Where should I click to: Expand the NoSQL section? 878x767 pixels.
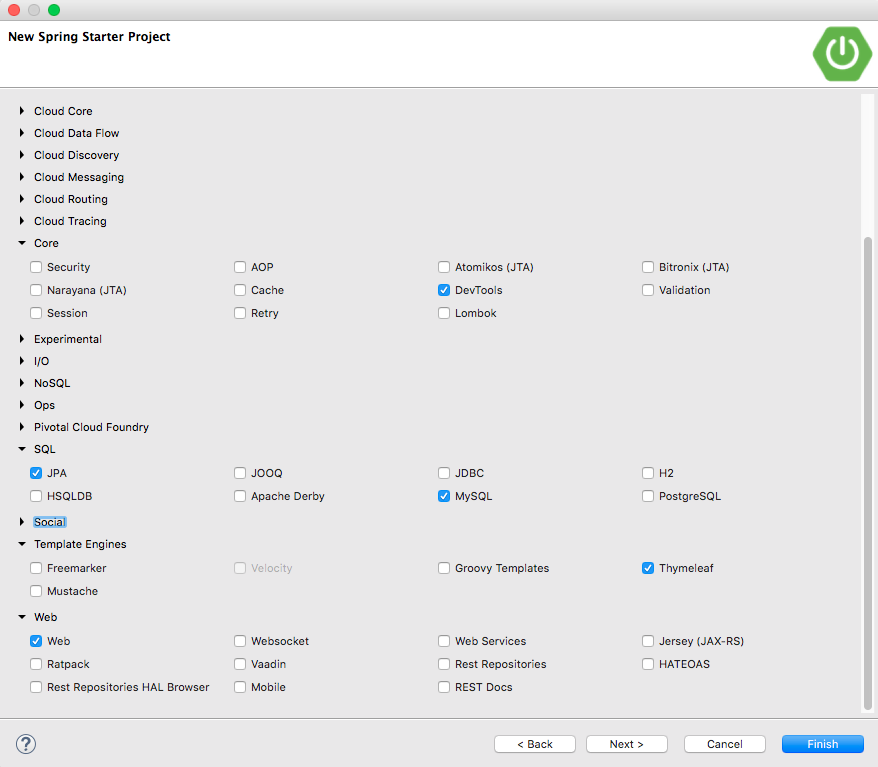(x=22, y=383)
